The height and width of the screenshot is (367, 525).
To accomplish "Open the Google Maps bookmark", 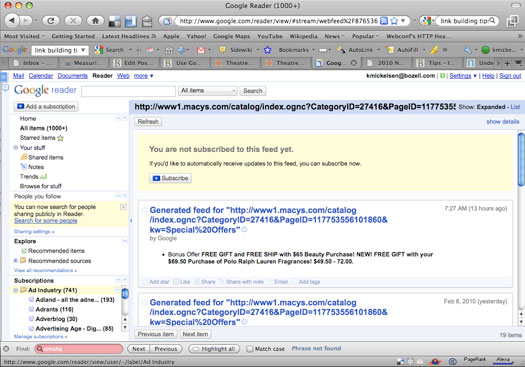I will click(231, 36).
